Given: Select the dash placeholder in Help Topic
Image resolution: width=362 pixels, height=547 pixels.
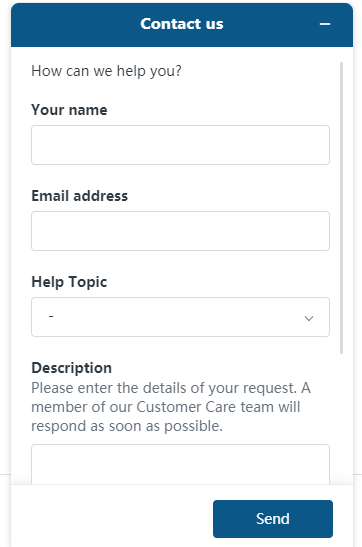Looking at the screenshot, I should (51, 316).
